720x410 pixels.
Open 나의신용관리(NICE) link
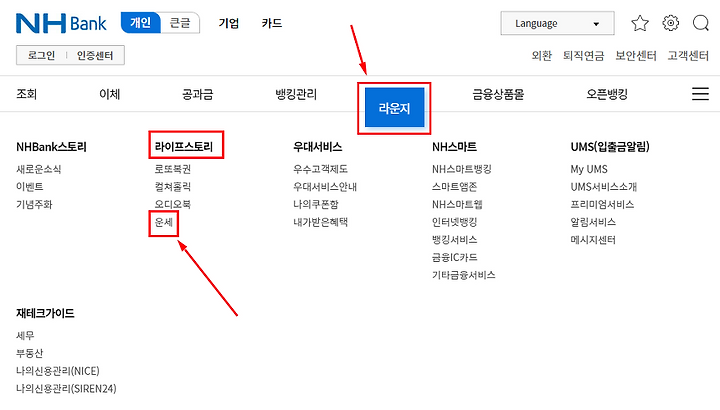(x=58, y=371)
